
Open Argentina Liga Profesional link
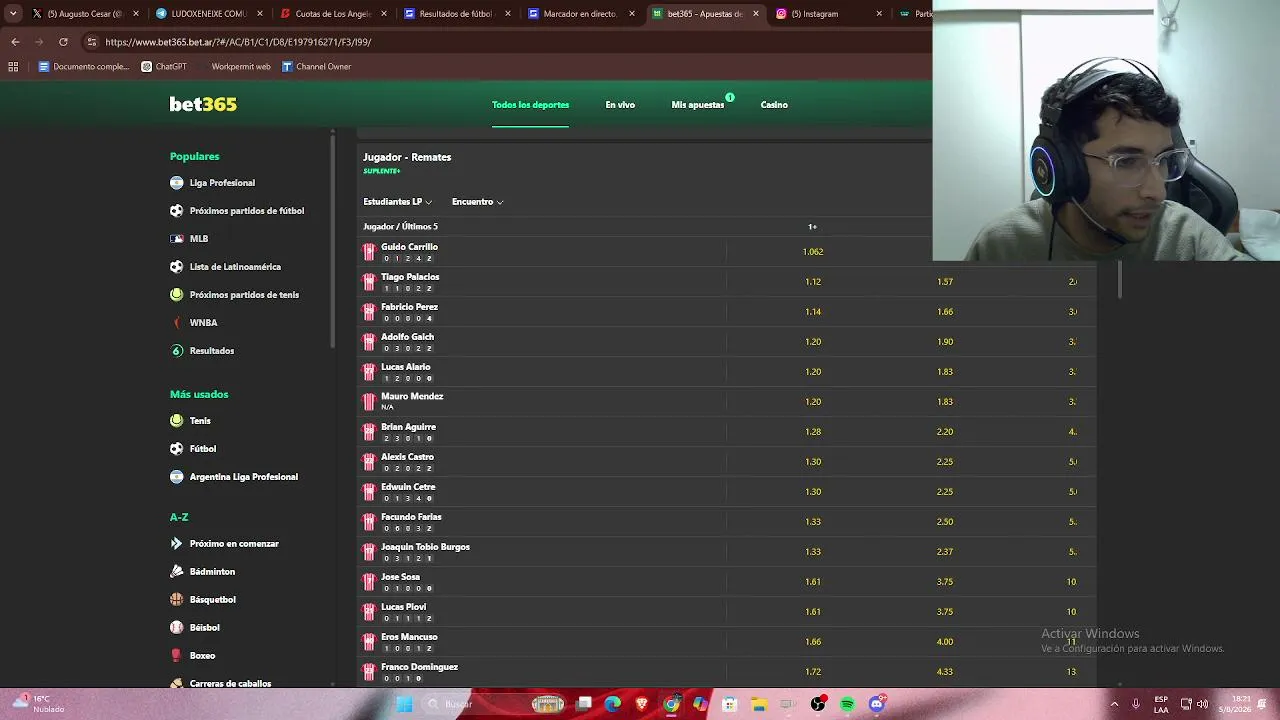pos(244,477)
